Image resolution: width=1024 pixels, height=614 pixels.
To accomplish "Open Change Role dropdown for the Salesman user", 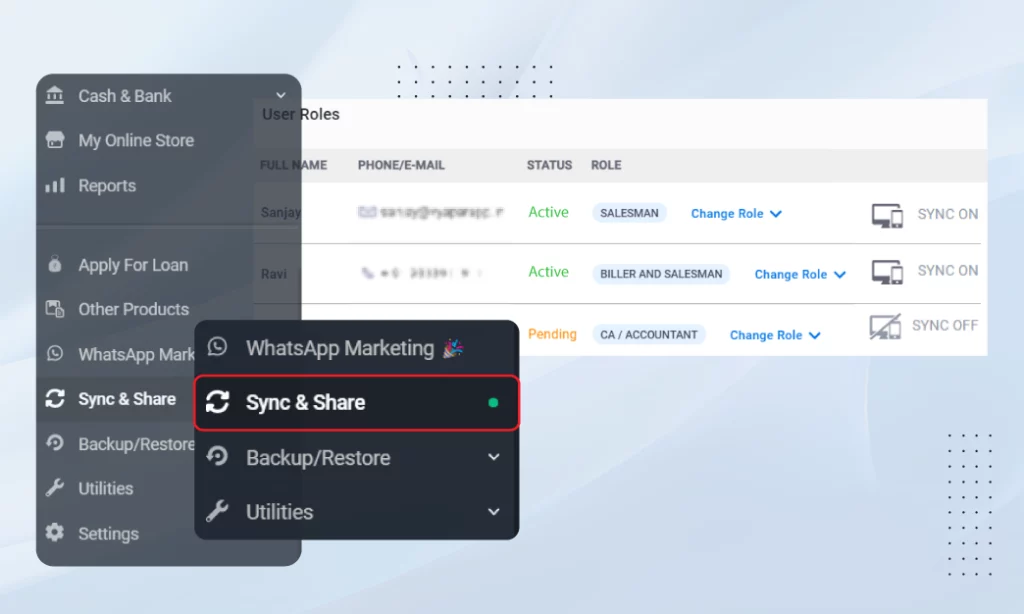I will point(736,214).
